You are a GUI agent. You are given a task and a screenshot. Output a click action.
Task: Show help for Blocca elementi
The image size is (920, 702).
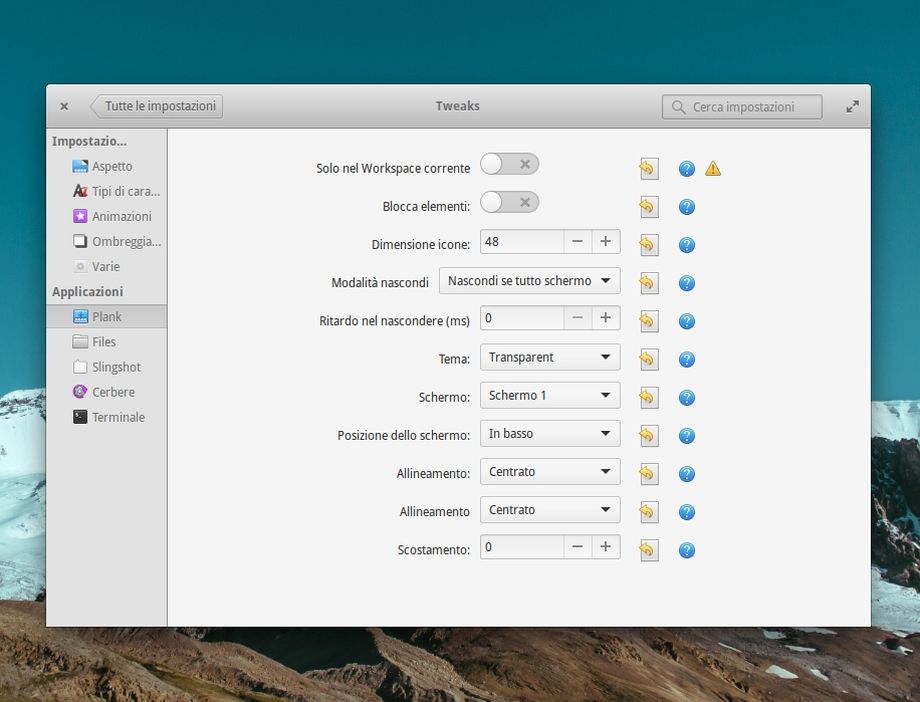(687, 207)
